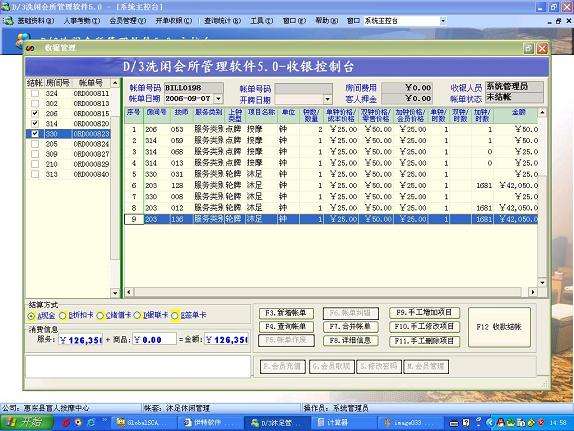Click the table's horizontal scrollbar right arrow
This screenshot has width=574, height=431.
533,292
